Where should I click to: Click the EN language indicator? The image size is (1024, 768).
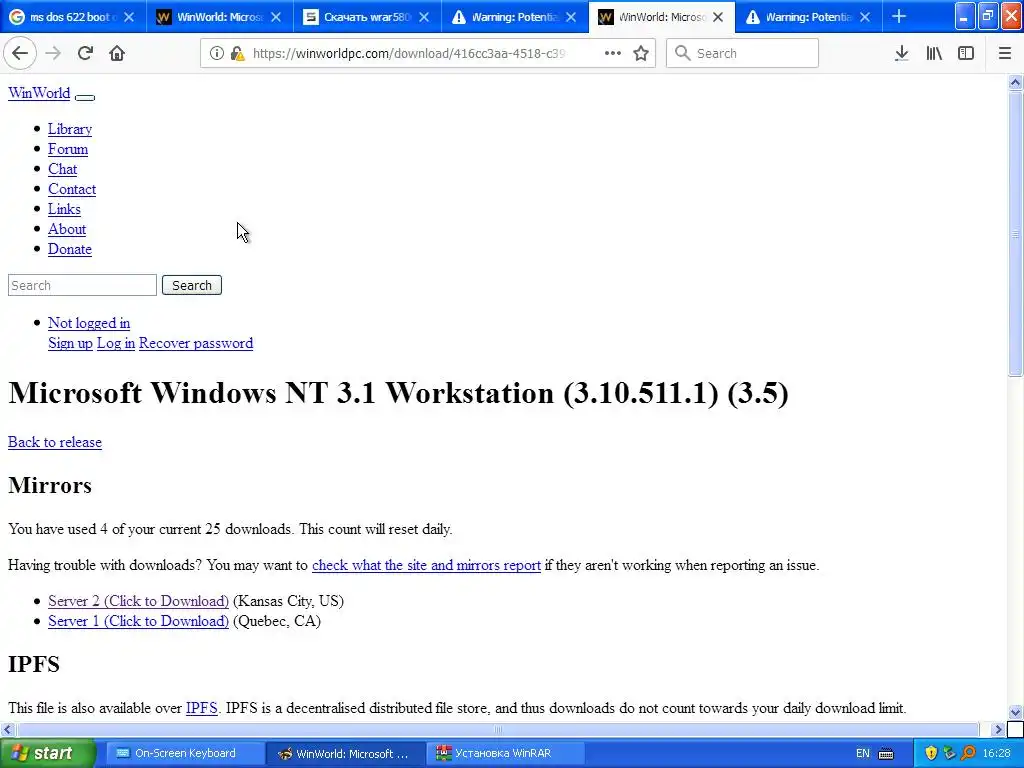(x=863, y=754)
